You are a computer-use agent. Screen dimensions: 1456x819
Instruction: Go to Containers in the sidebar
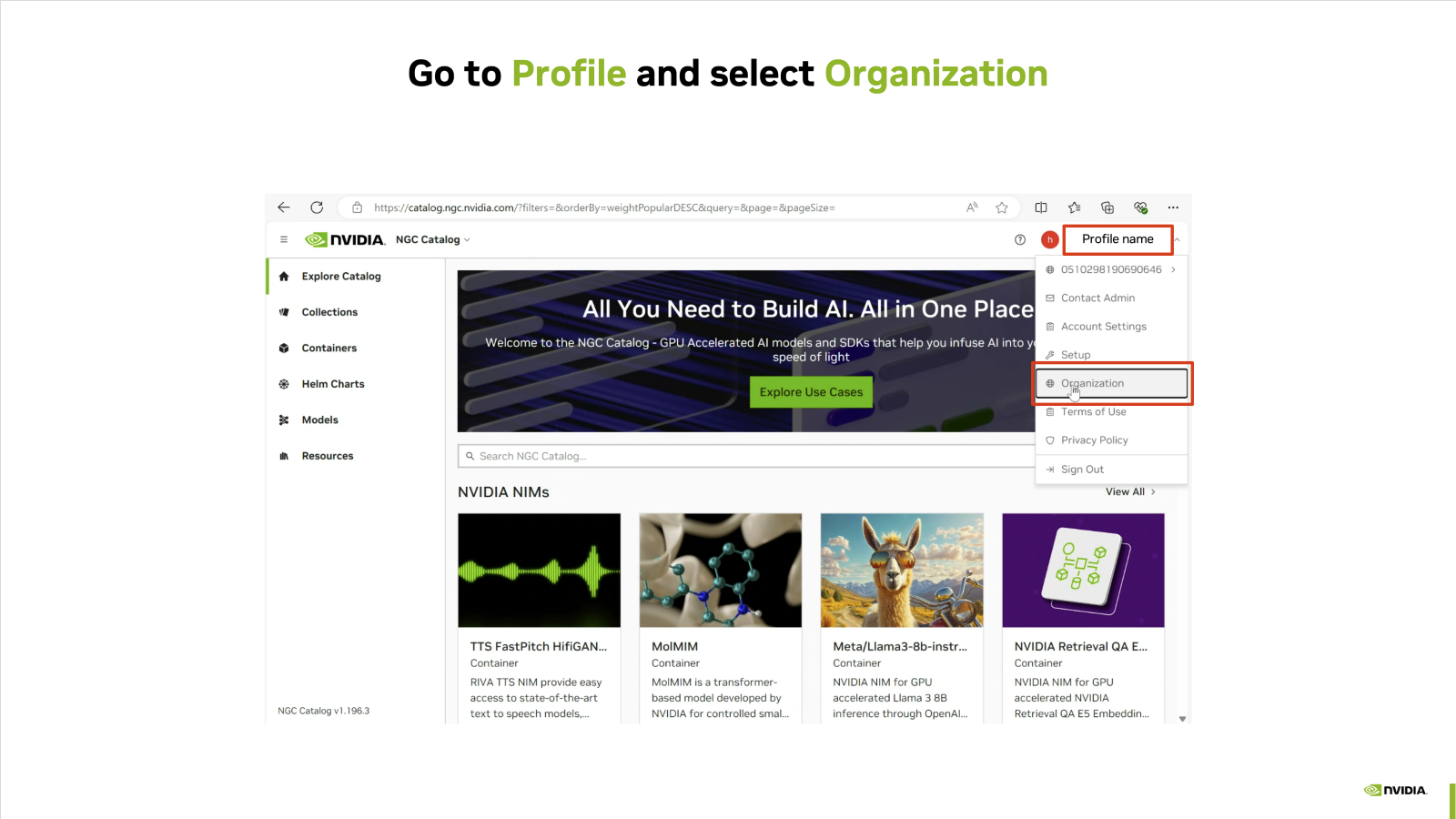356,348
